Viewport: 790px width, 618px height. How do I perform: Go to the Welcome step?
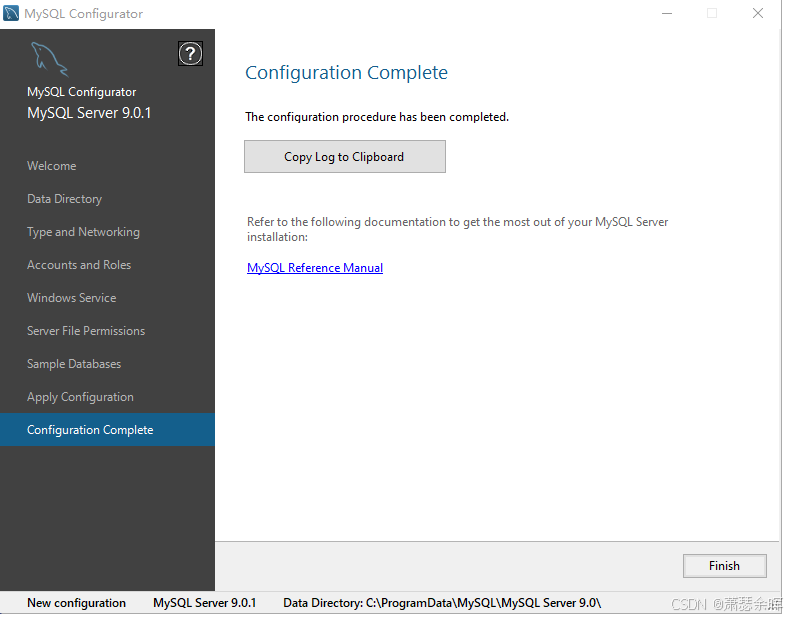(52, 166)
